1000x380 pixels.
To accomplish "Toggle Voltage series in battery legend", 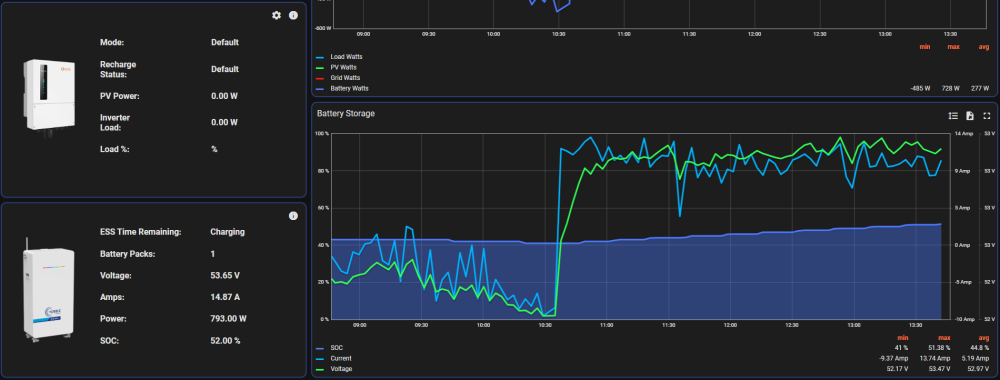I will [x=341, y=369].
